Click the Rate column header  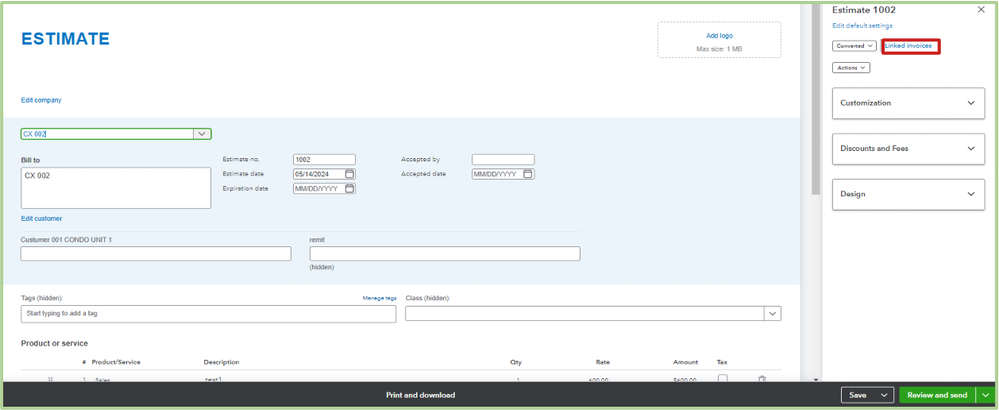click(x=603, y=362)
